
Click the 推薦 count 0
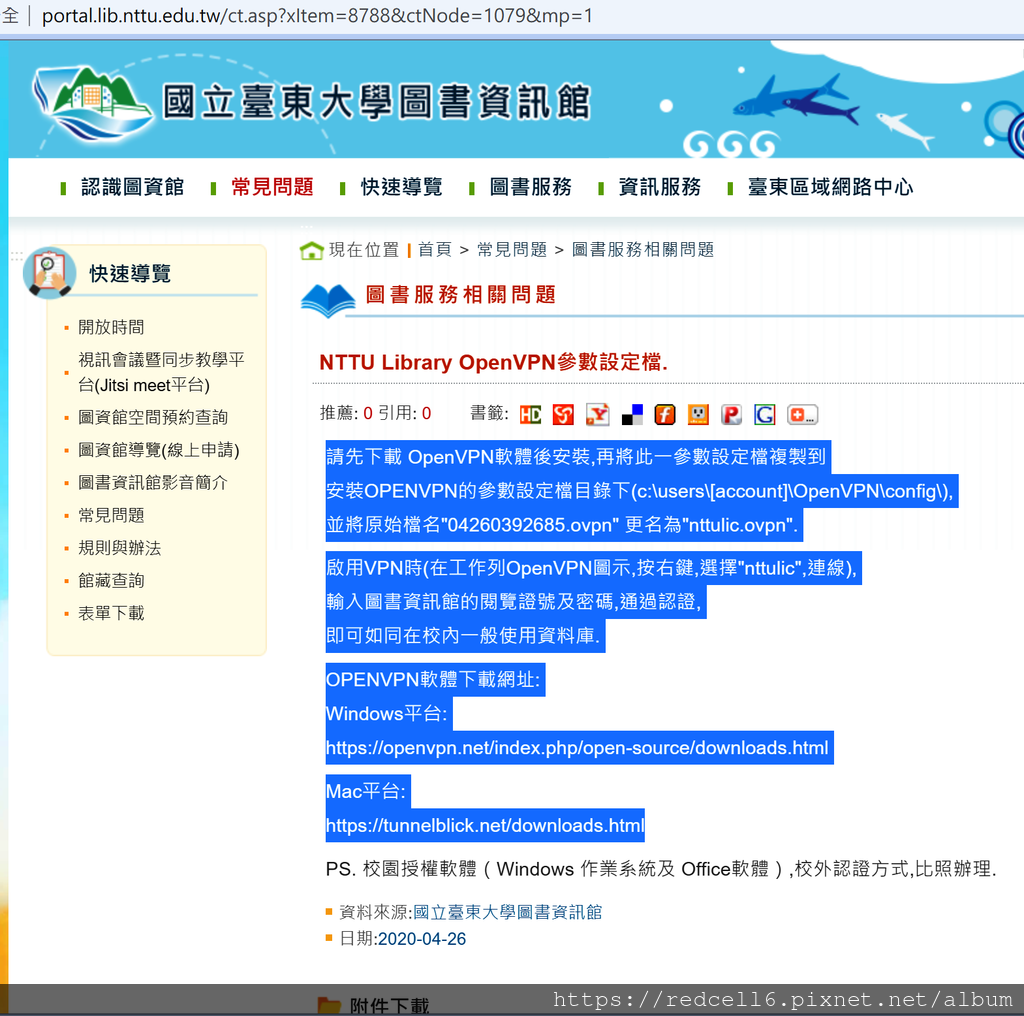tap(368, 413)
